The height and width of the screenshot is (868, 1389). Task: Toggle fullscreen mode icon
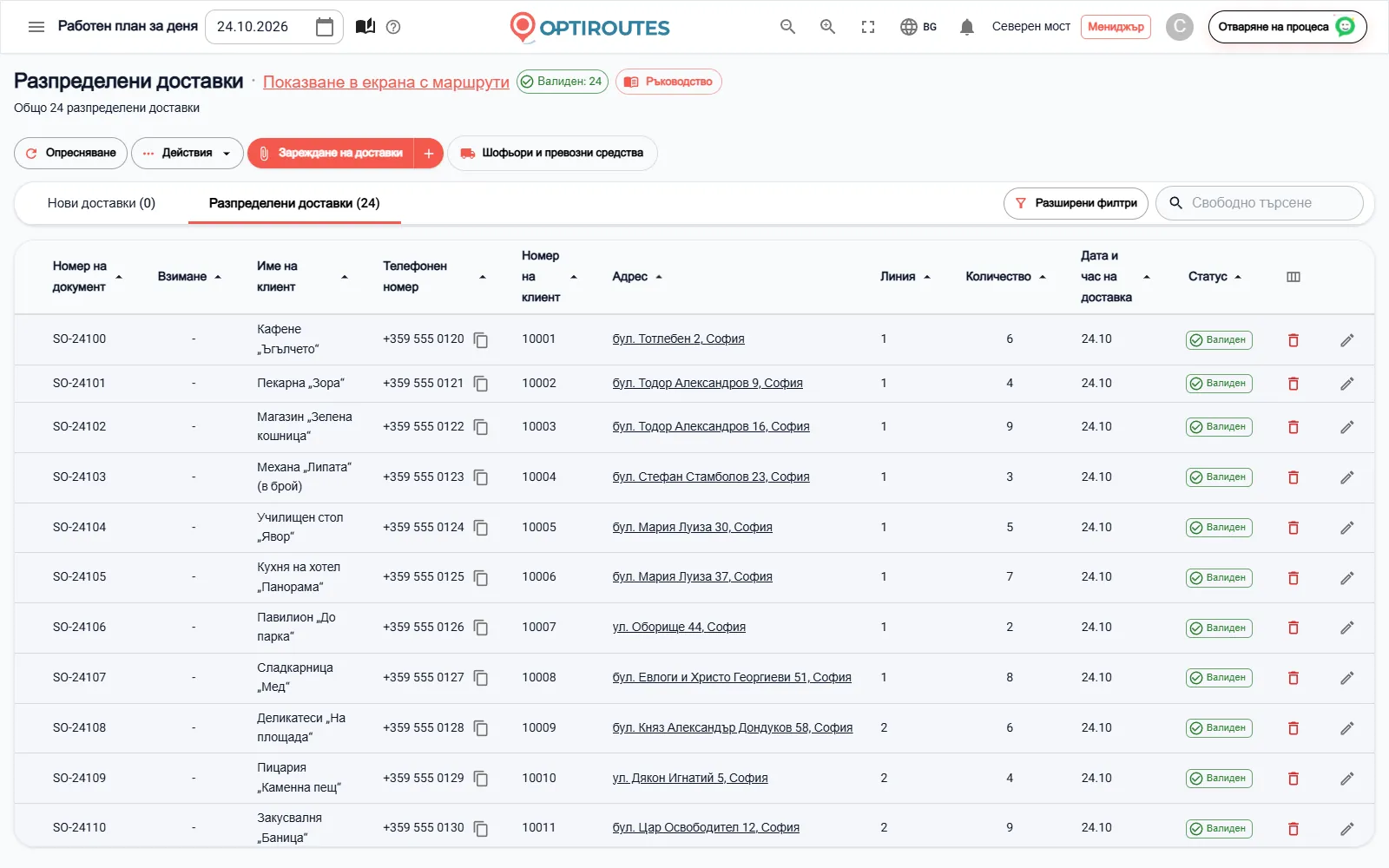868,27
